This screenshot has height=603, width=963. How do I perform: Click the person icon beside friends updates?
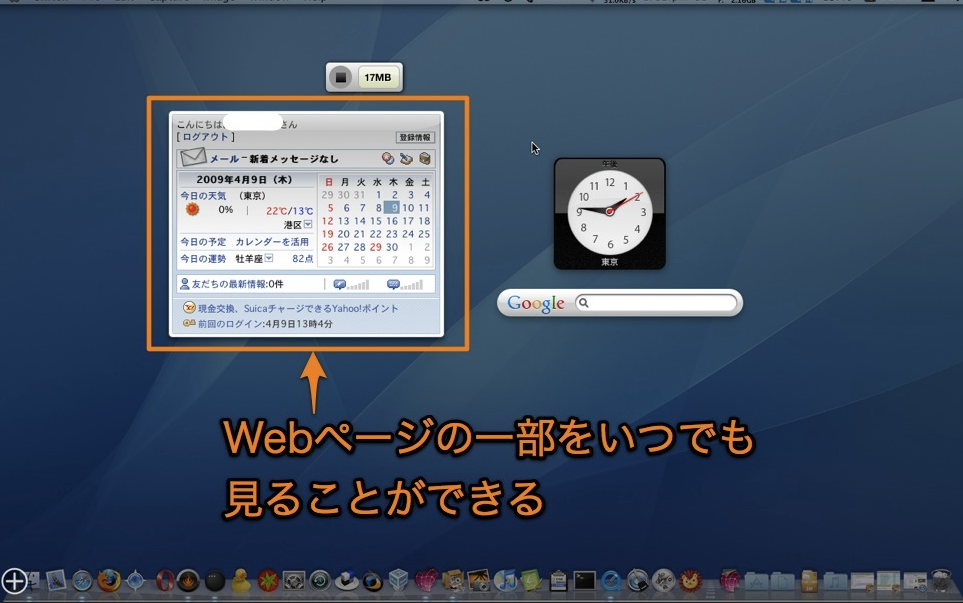(184, 284)
